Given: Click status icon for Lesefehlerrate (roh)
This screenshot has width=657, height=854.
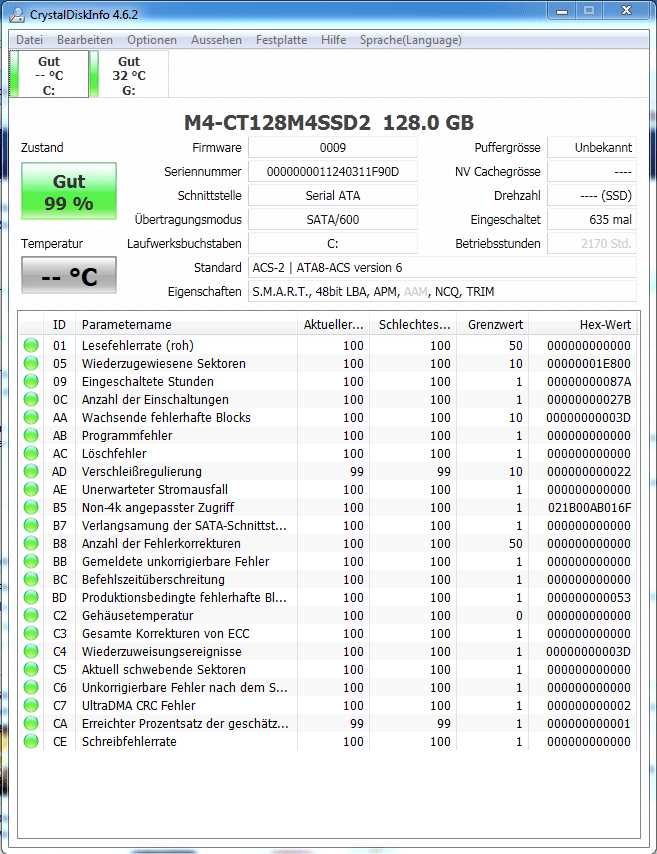Looking at the screenshot, I should [31, 345].
